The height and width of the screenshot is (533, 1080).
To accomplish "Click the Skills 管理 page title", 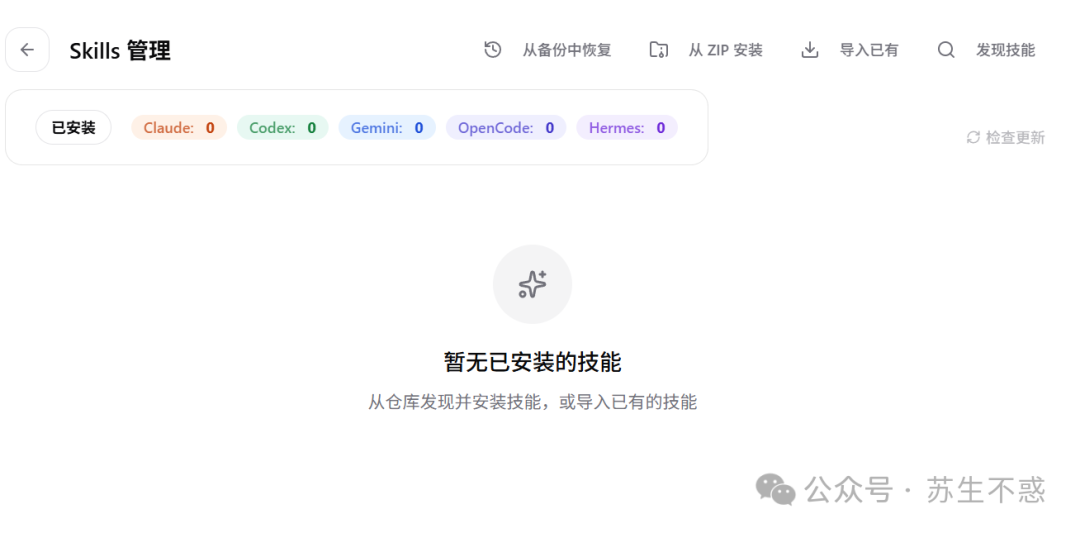I will [120, 50].
